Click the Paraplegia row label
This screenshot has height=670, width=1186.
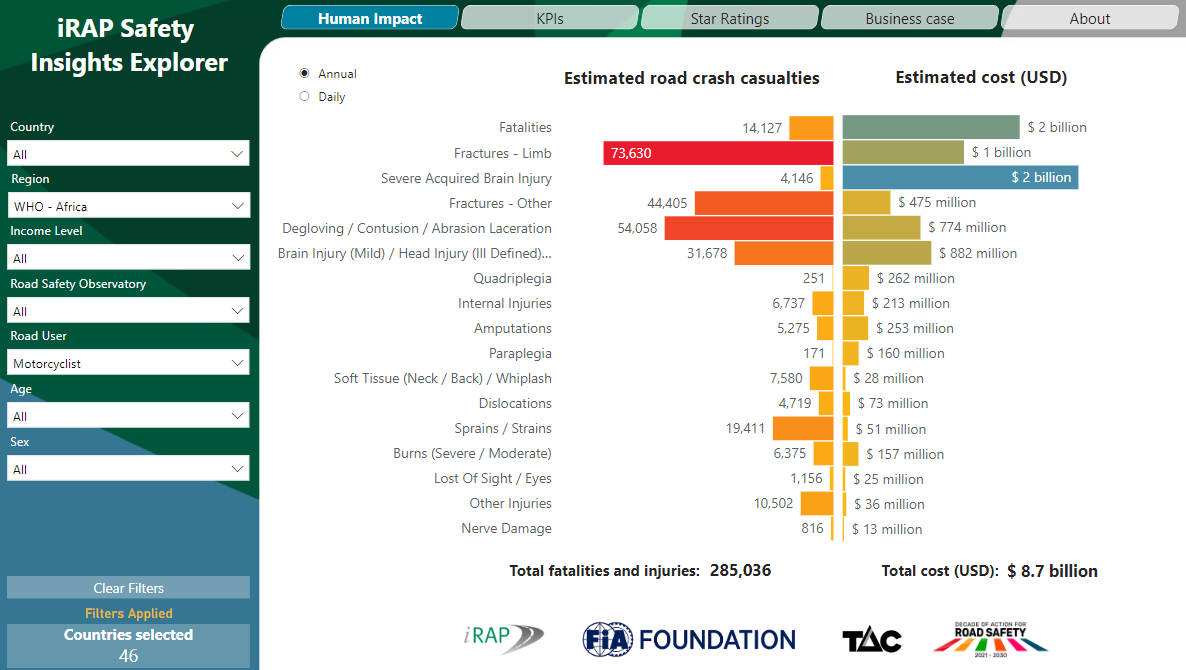pos(520,353)
